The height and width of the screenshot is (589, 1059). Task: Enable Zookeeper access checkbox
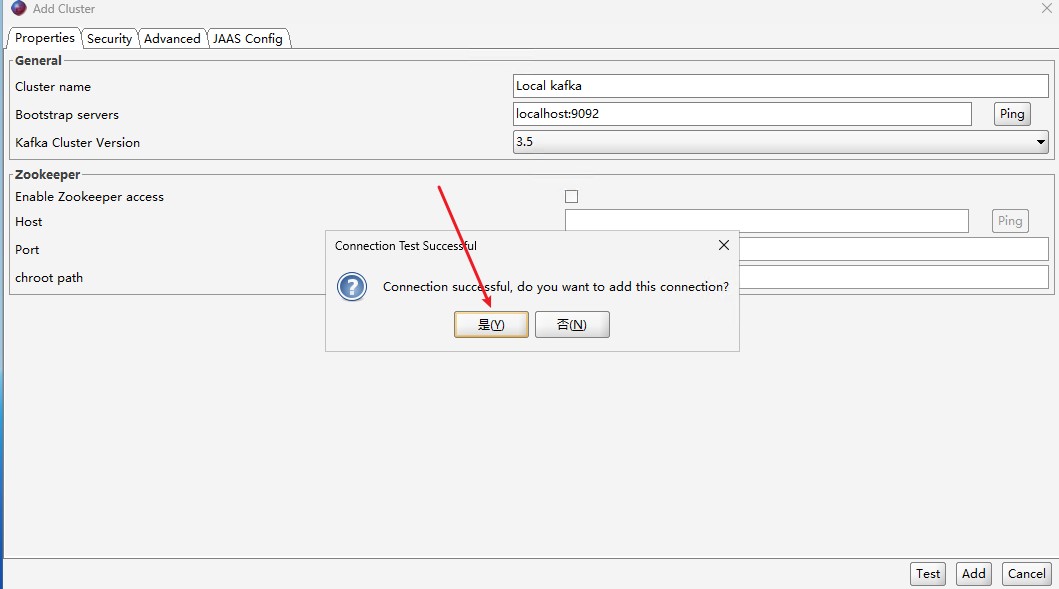click(571, 197)
